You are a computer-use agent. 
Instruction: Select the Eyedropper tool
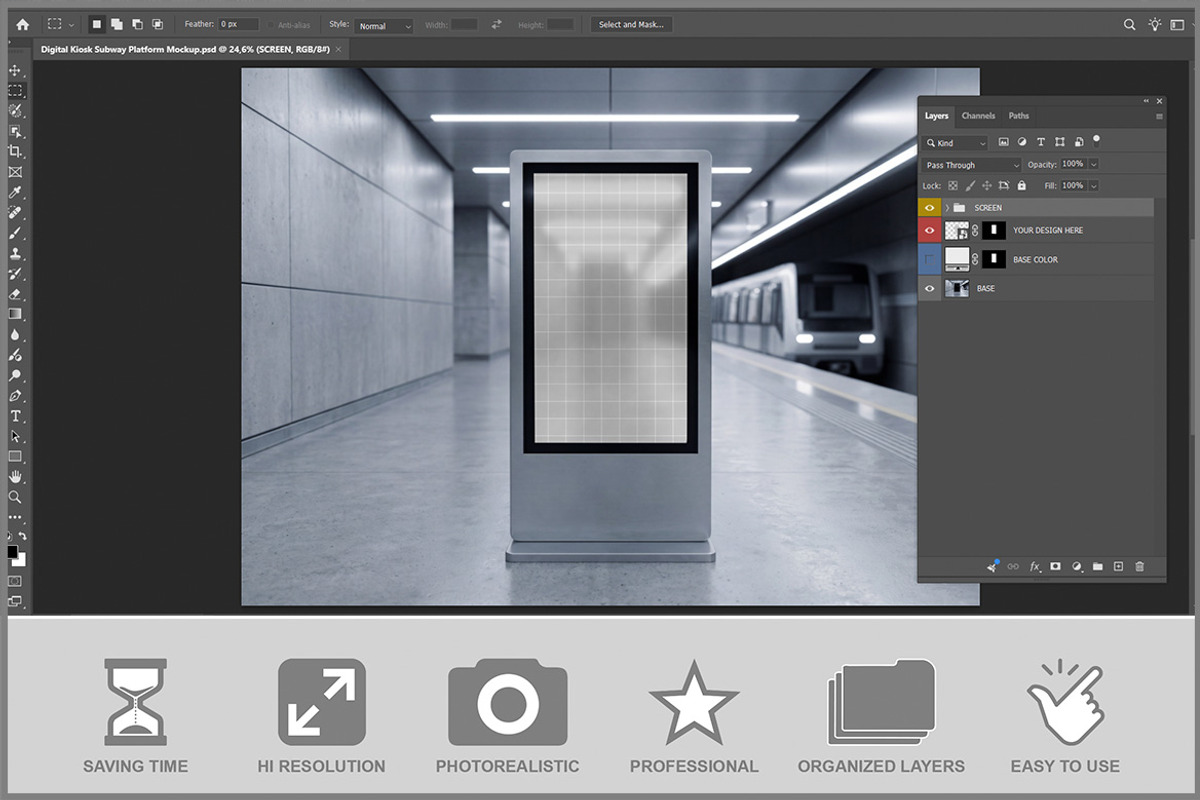pos(15,193)
